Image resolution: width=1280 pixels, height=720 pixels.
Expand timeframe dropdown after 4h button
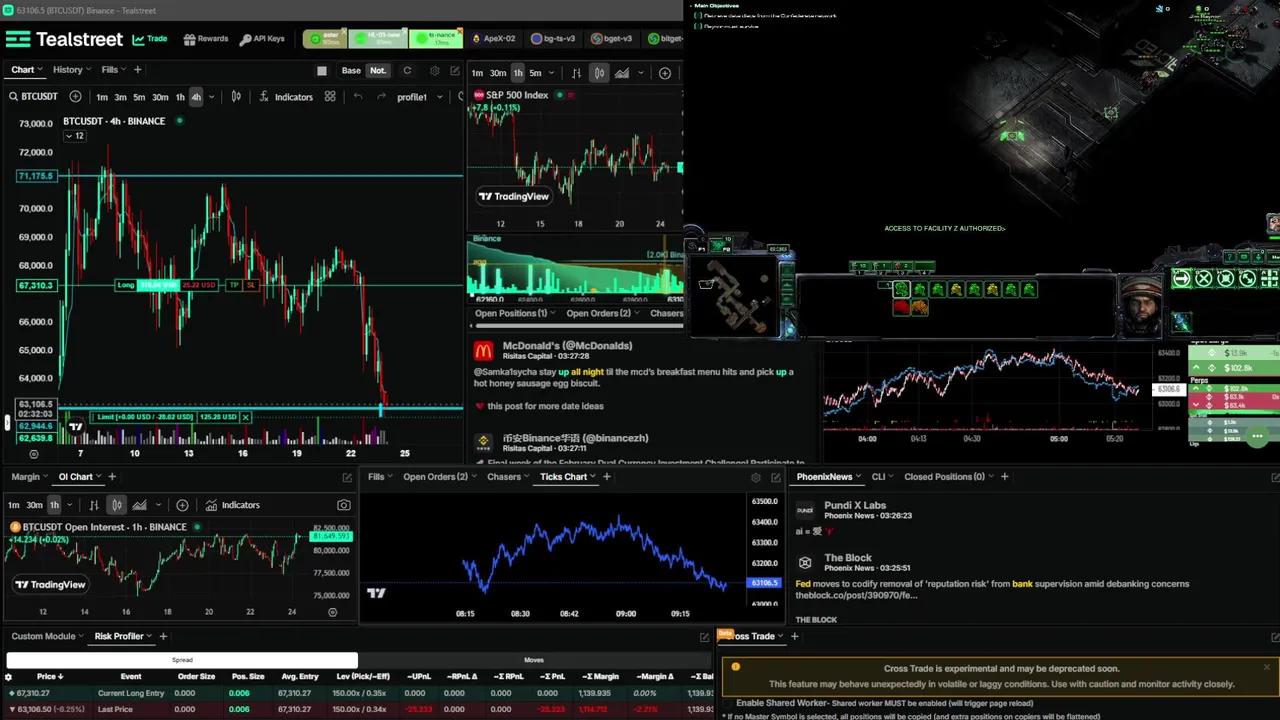(x=211, y=97)
